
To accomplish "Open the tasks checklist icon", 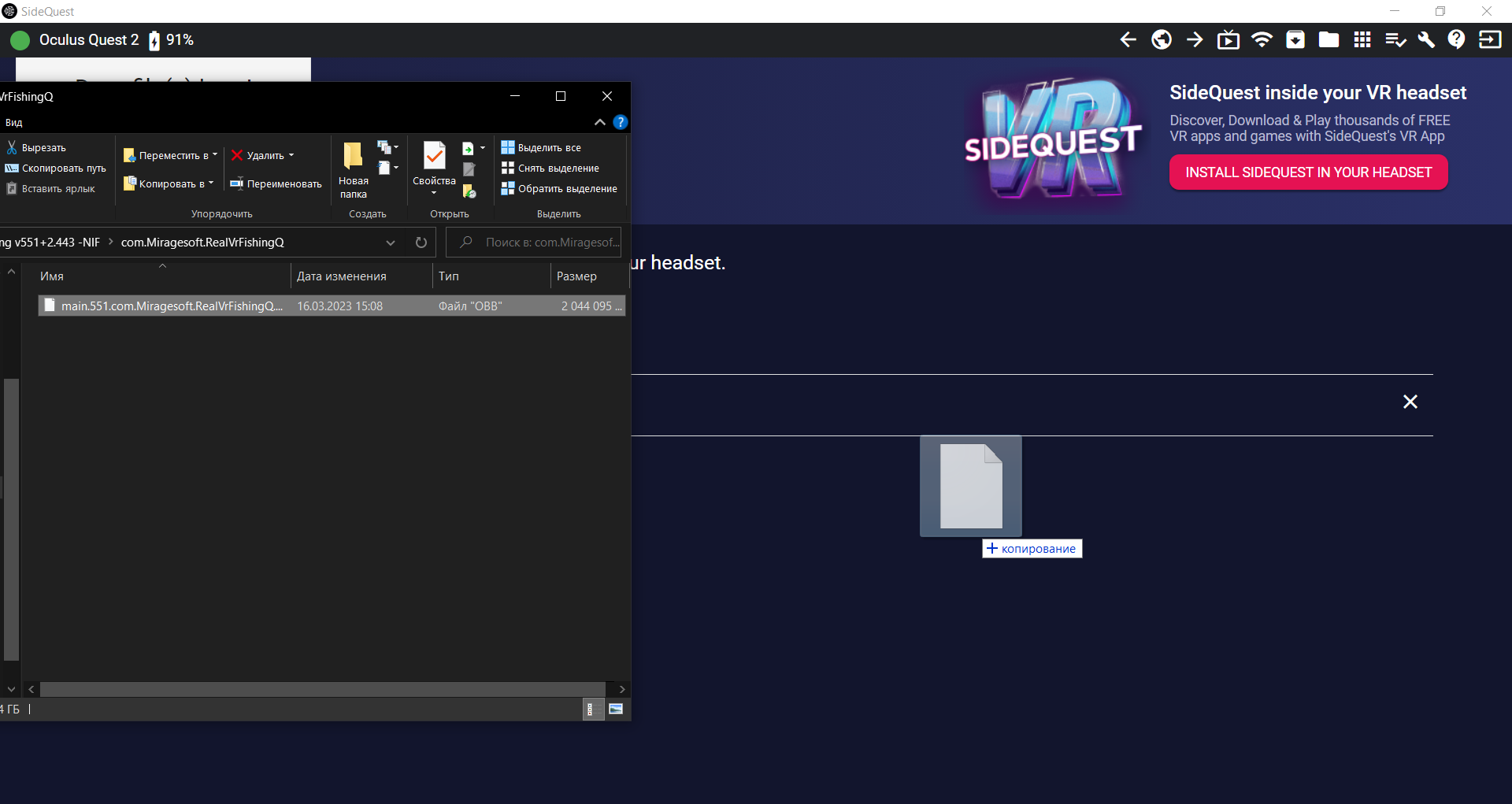I will point(1395,40).
